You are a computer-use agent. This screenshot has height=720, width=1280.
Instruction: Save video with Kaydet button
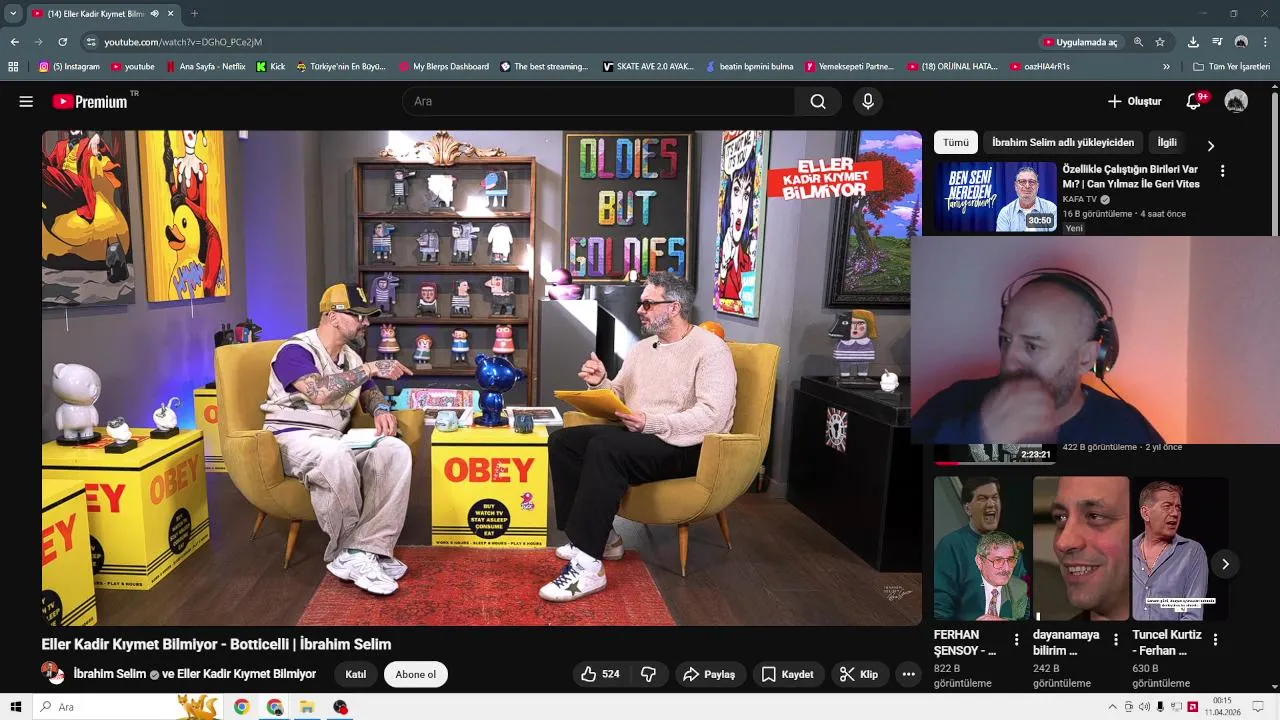788,674
